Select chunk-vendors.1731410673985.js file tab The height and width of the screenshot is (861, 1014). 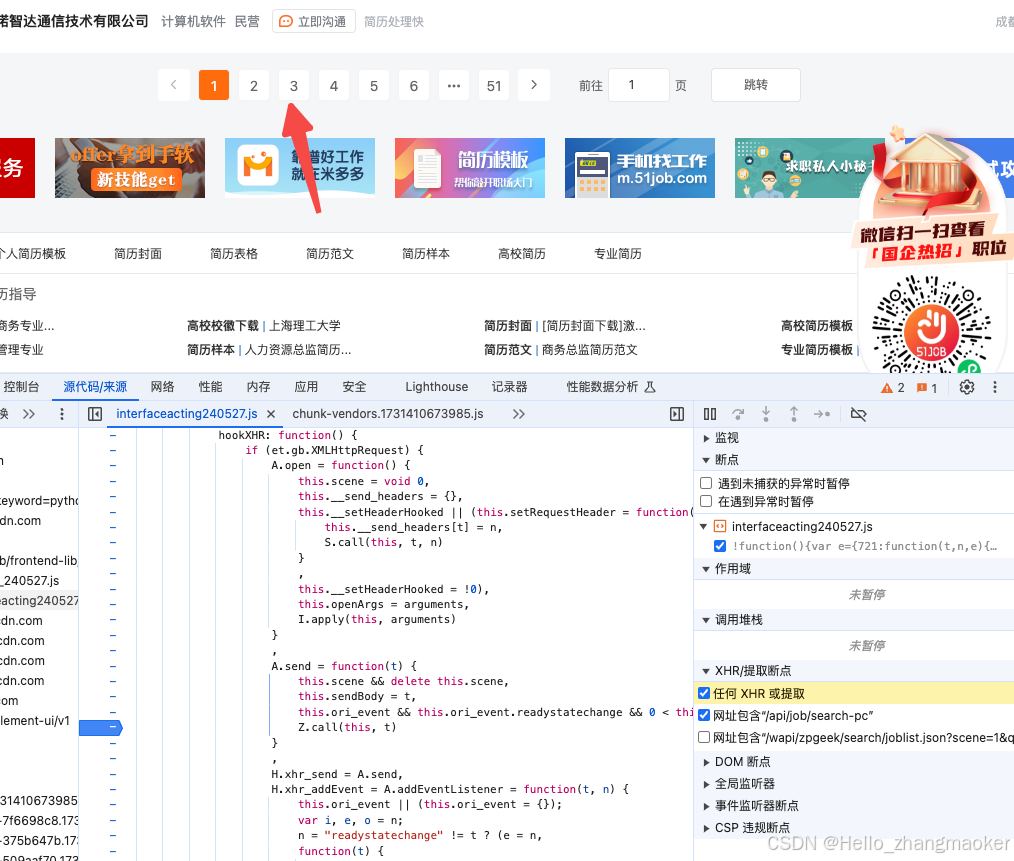387,414
